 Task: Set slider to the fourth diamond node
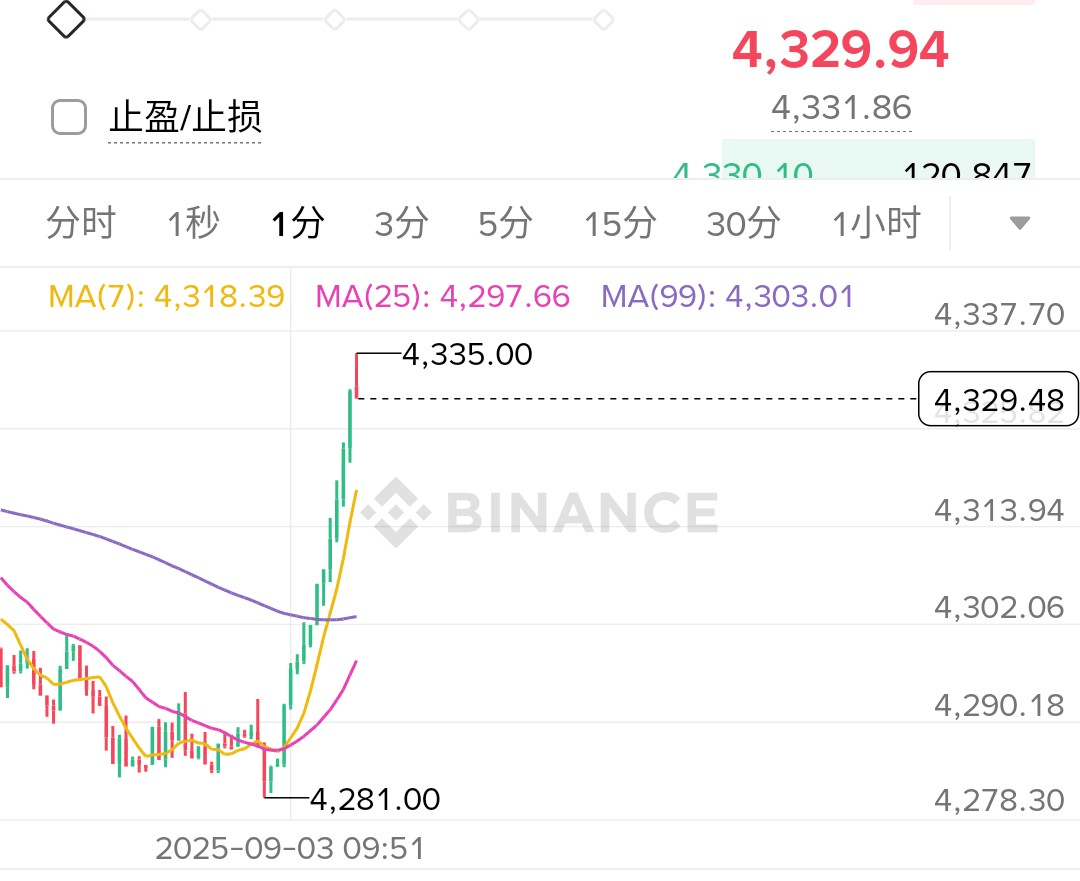[468, 19]
